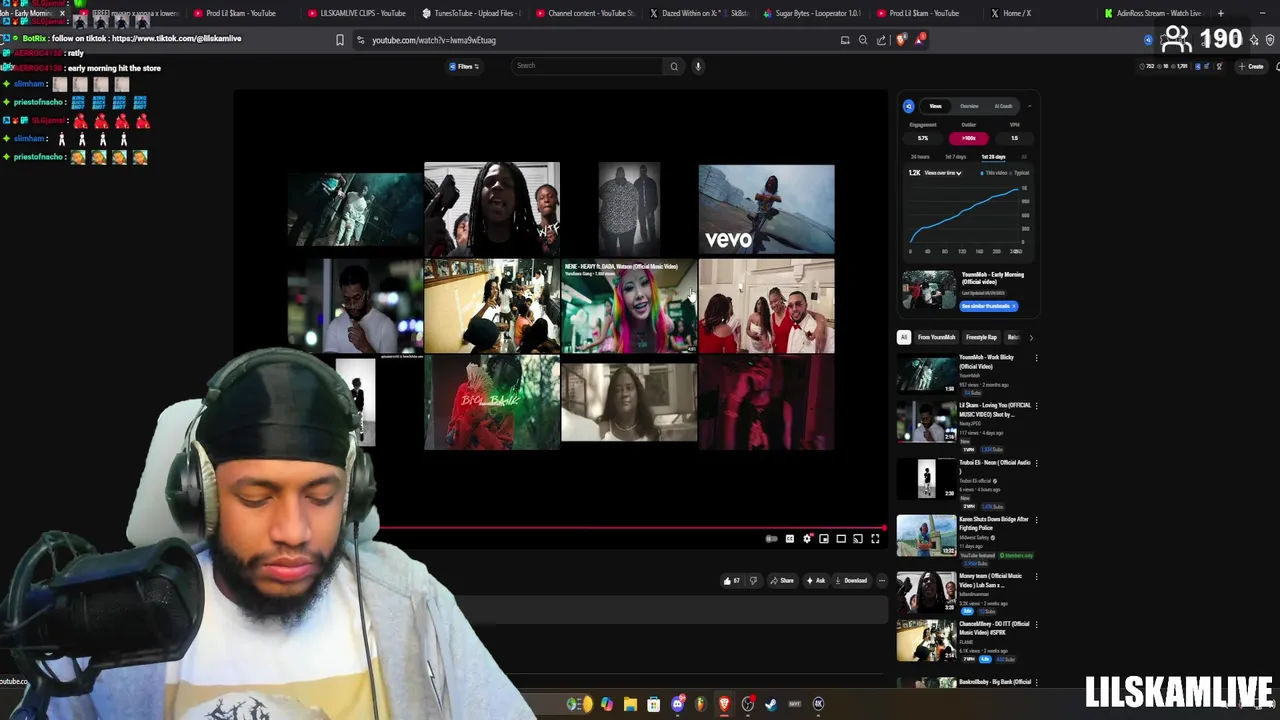Dislike the current video
Screen dimensions: 1280x720
pos(753,581)
